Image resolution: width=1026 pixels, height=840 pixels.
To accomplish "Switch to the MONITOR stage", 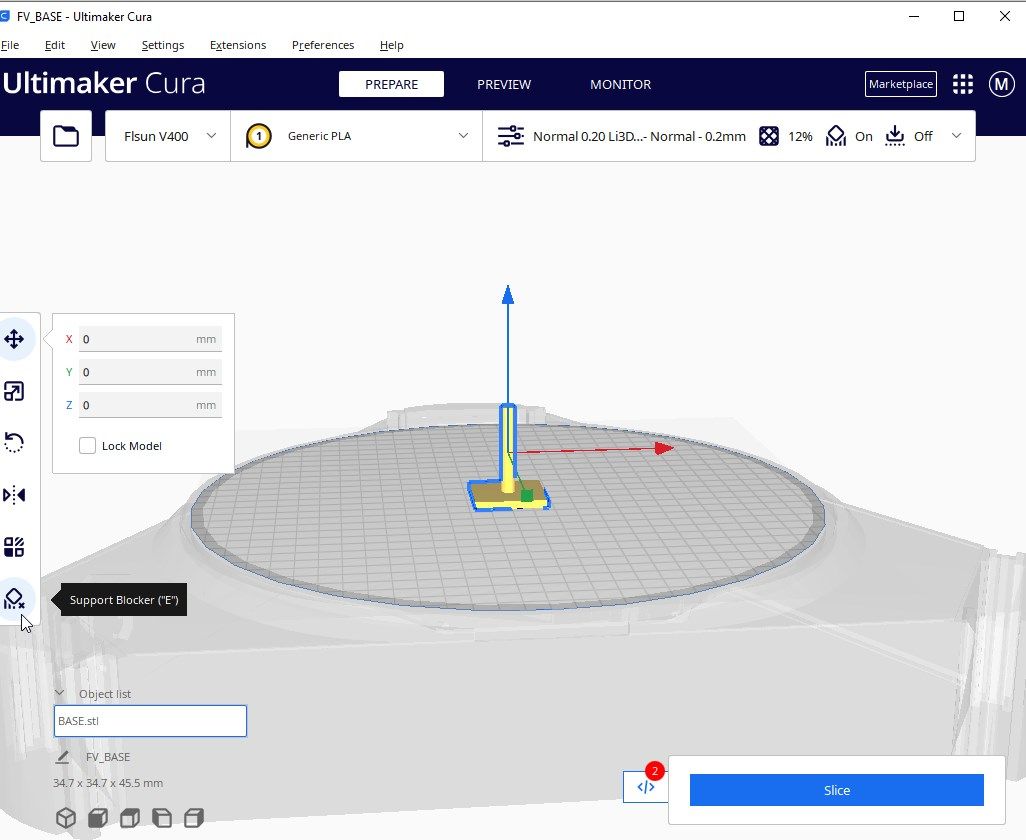I will click(x=620, y=84).
